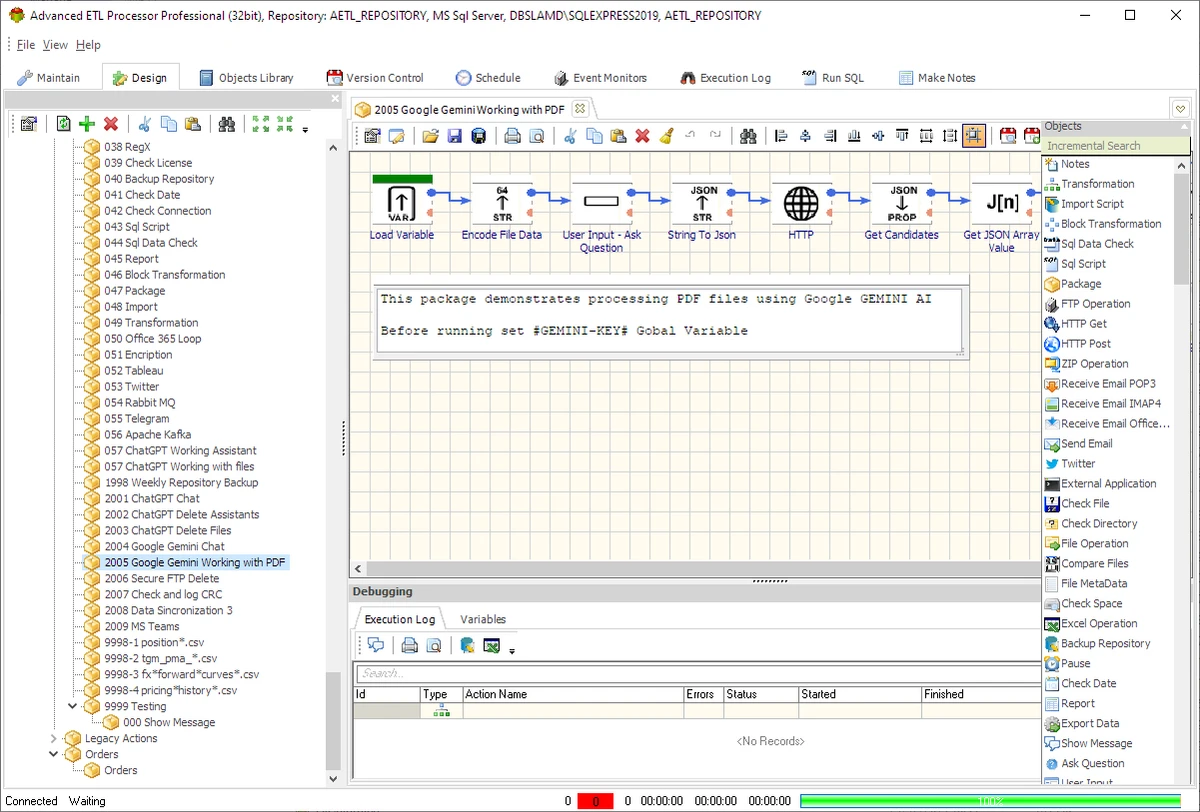Click the binoculars search icon in tree toolbar
Image resolution: width=1200 pixels, height=812 pixels.
click(x=228, y=124)
